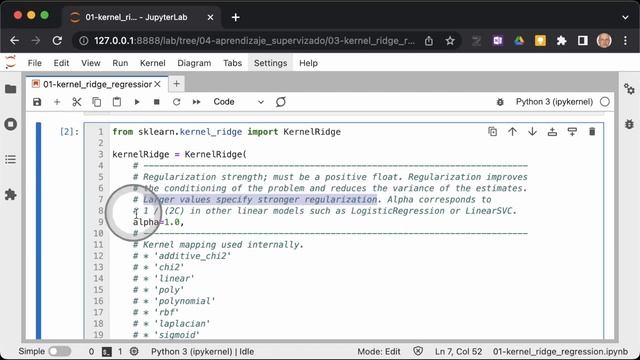
Task: Toggle Chrome side panel icon
Action: (x=583, y=40)
